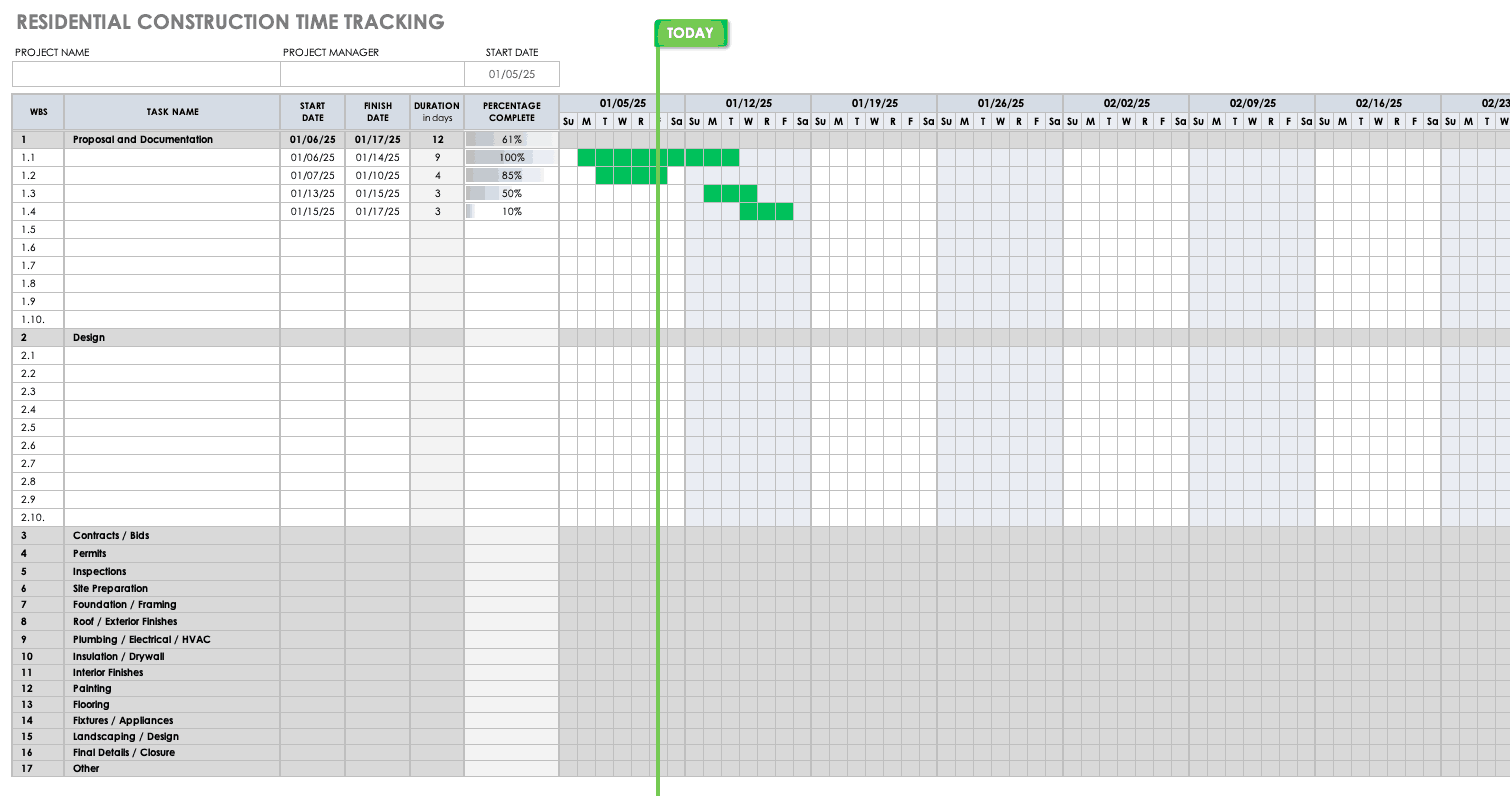The width and height of the screenshot is (1510, 796).
Task: Select finish date 01/17/25 in row 1.4
Action: pyautogui.click(x=378, y=212)
